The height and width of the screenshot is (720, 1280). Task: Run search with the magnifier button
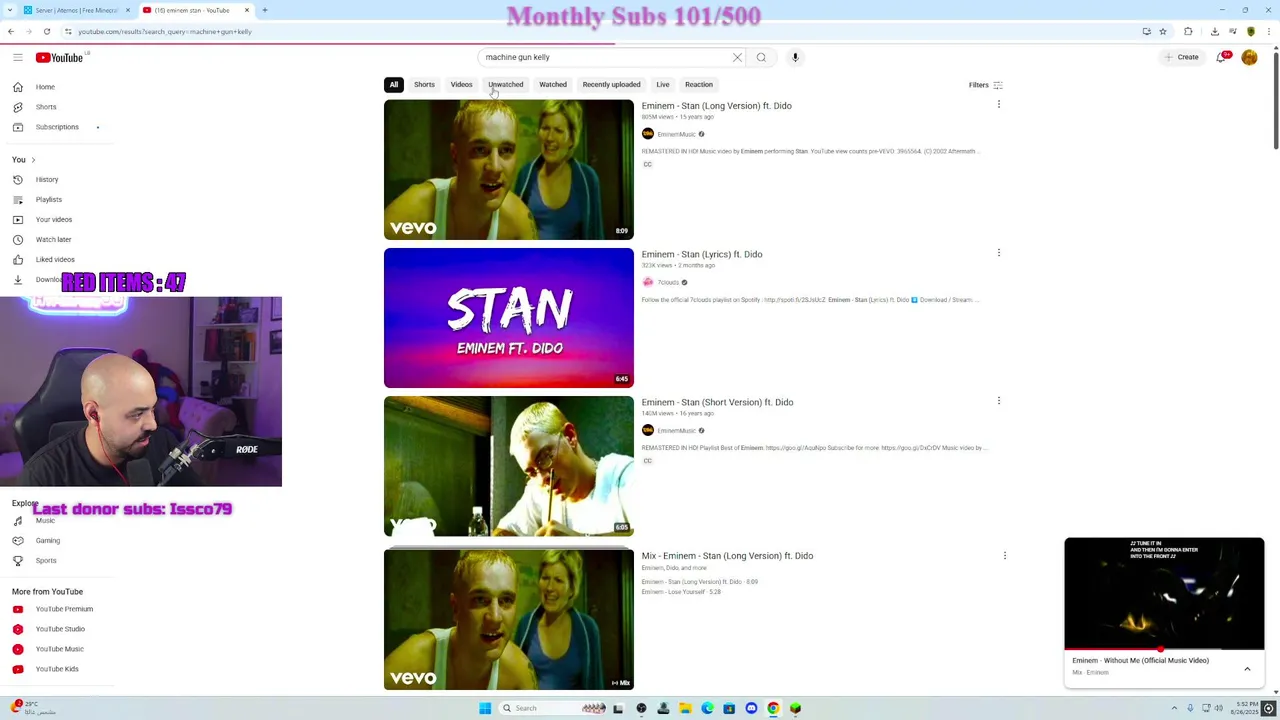coord(761,57)
